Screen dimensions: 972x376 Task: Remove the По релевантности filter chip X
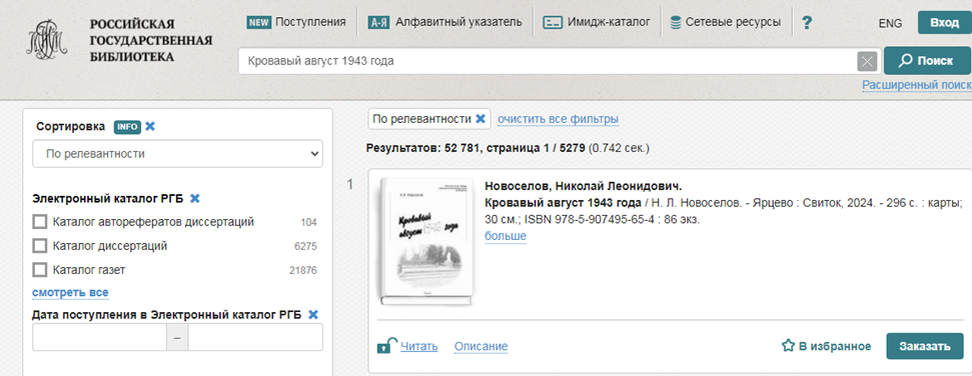(480, 119)
